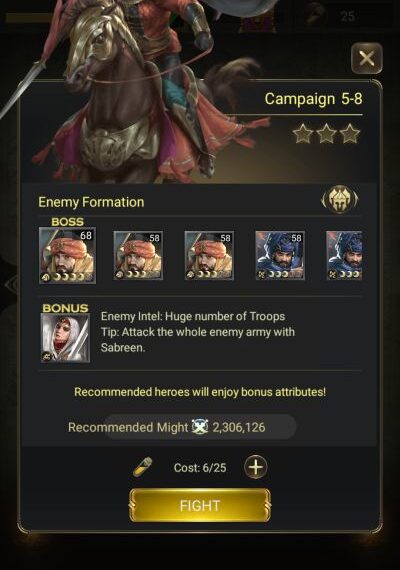This screenshot has height=570, width=400.
Task: Start battle with the FIGHT button
Action: (x=200, y=505)
